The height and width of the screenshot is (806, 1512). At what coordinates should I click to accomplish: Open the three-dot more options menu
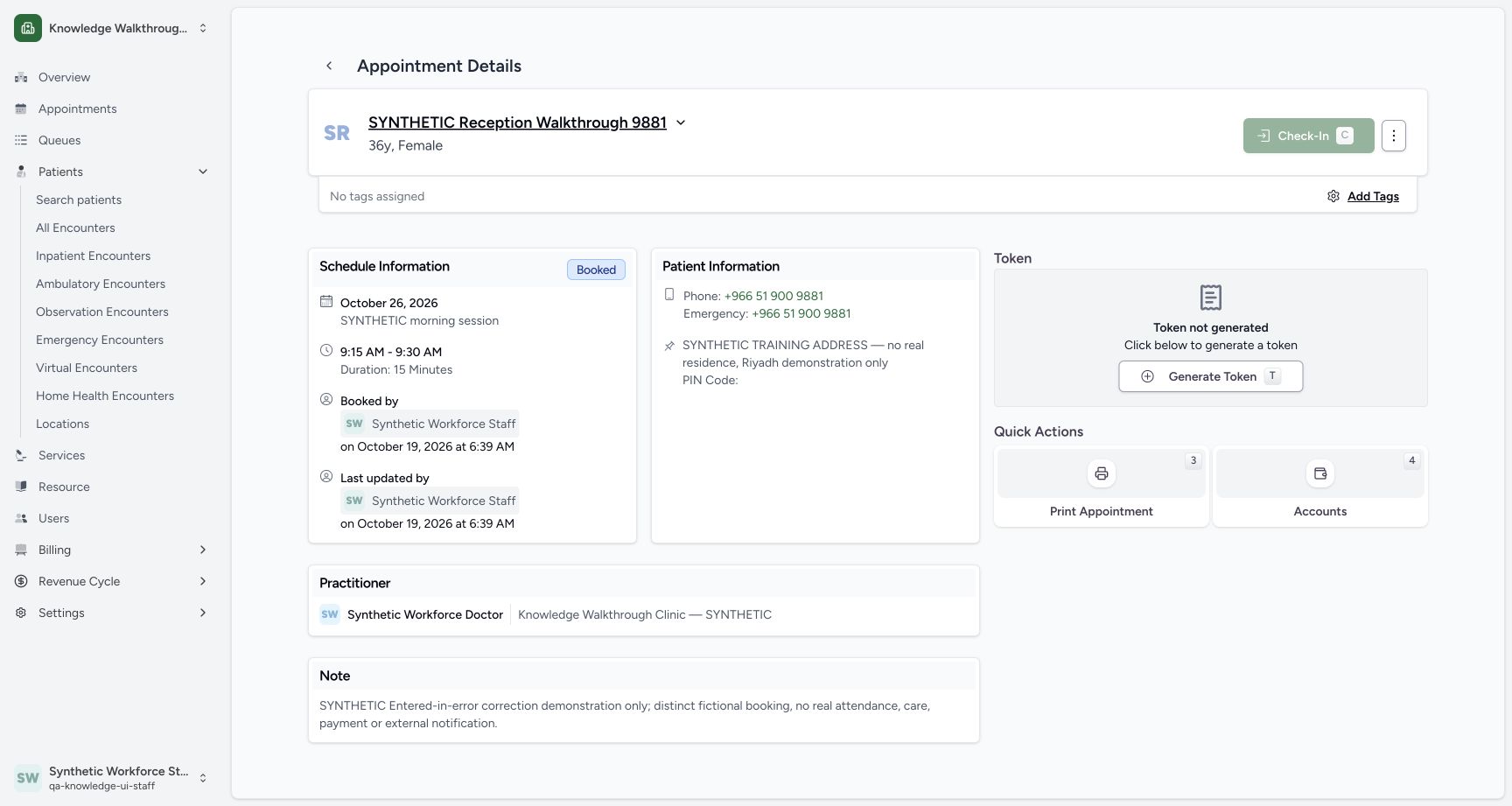click(1394, 136)
